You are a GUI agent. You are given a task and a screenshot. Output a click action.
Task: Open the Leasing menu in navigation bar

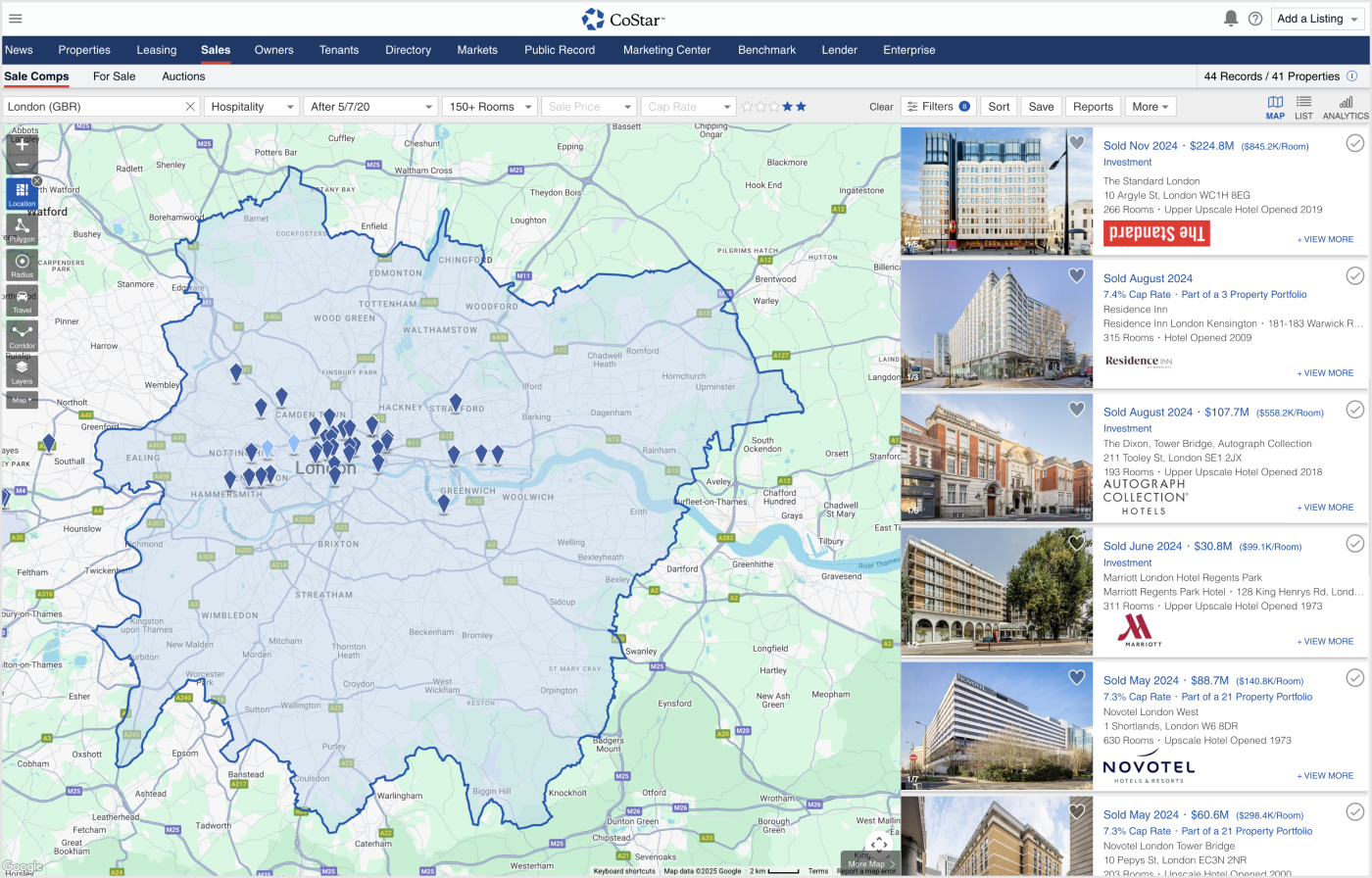[157, 50]
